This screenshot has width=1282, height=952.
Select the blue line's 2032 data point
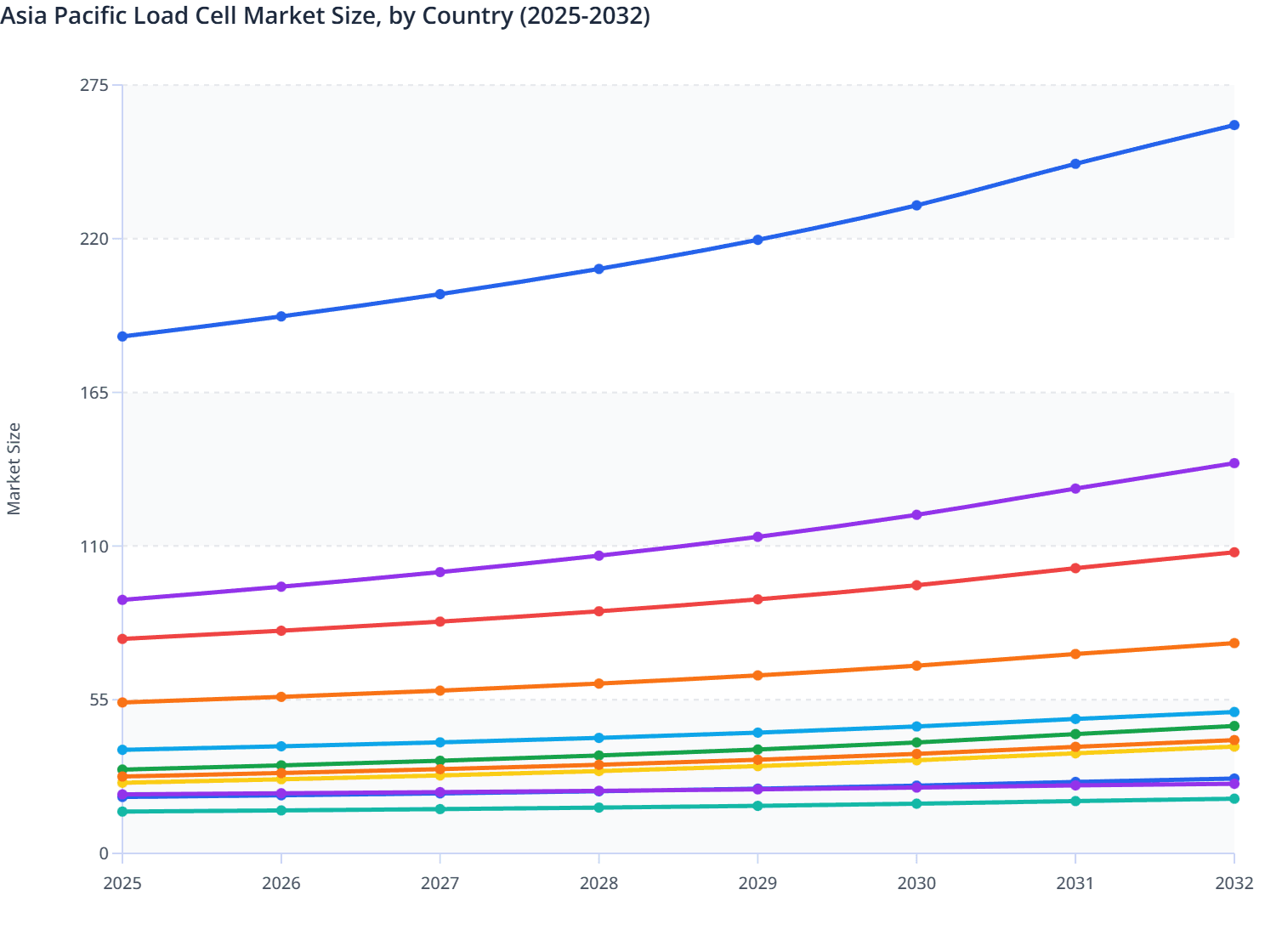click(x=1233, y=125)
